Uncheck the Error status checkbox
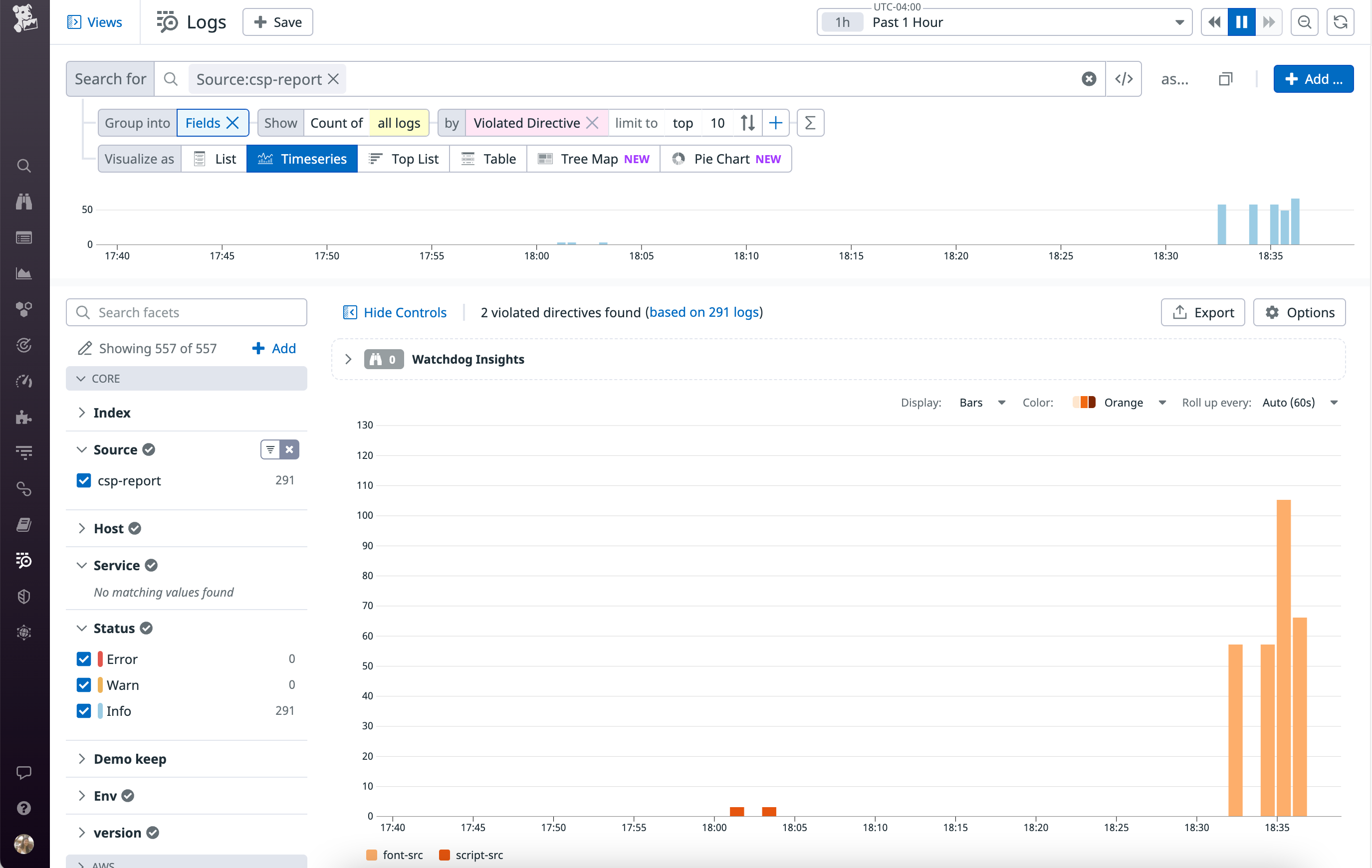The image size is (1372, 868). (x=84, y=658)
